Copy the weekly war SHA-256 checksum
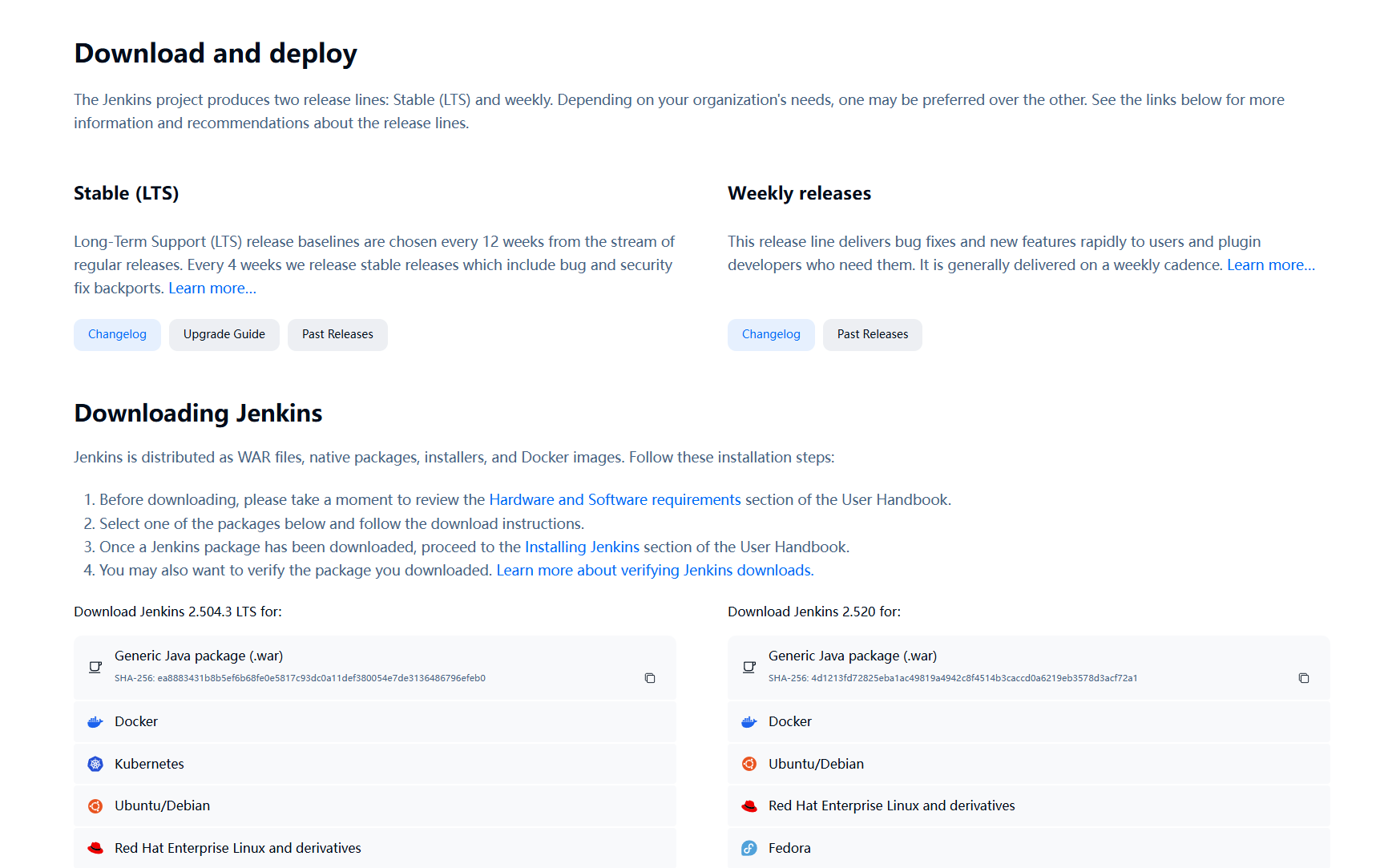Screen dimensions: 1376x868 1304,678
